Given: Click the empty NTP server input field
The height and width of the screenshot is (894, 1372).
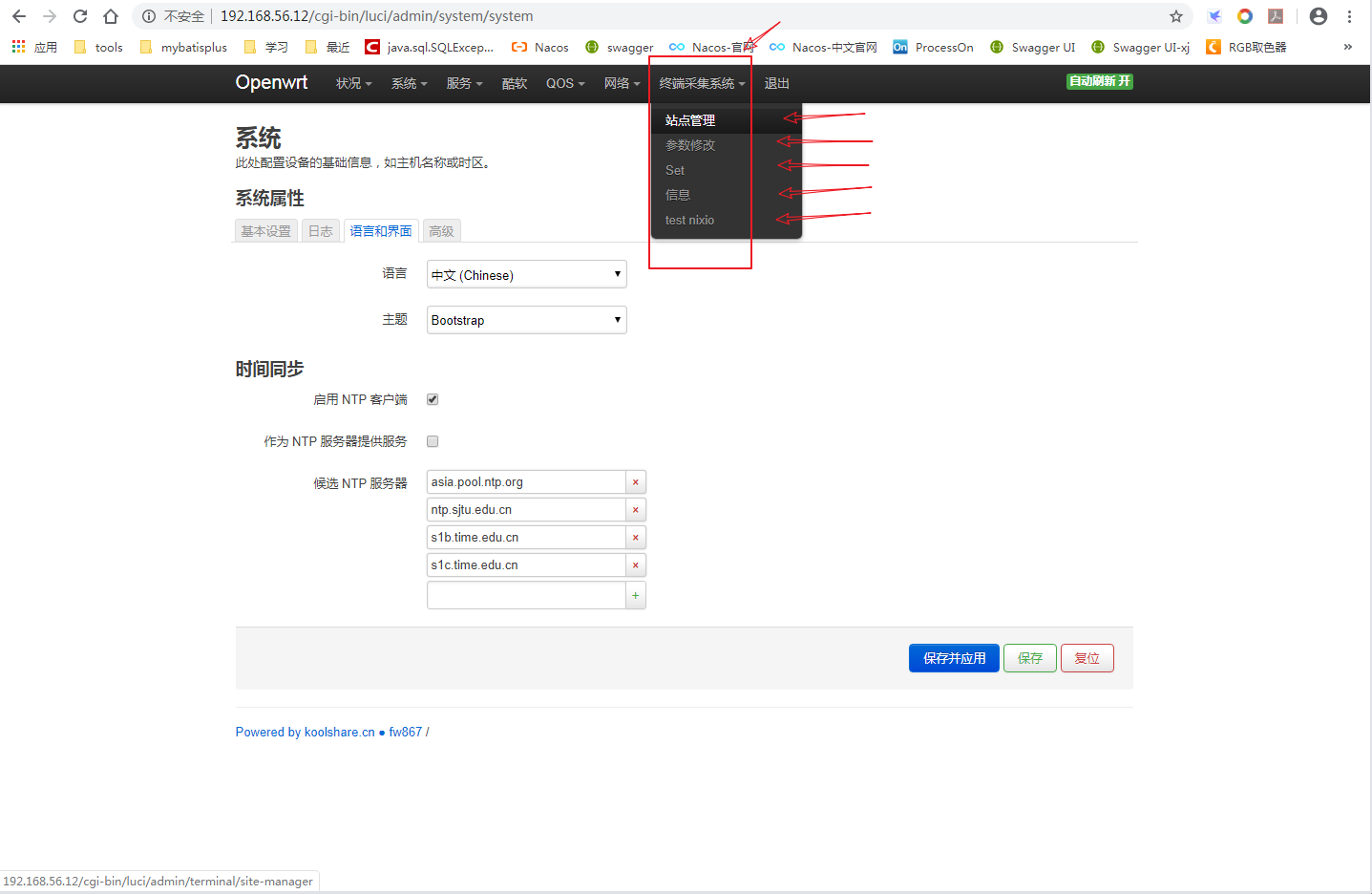Looking at the screenshot, I should point(526,594).
